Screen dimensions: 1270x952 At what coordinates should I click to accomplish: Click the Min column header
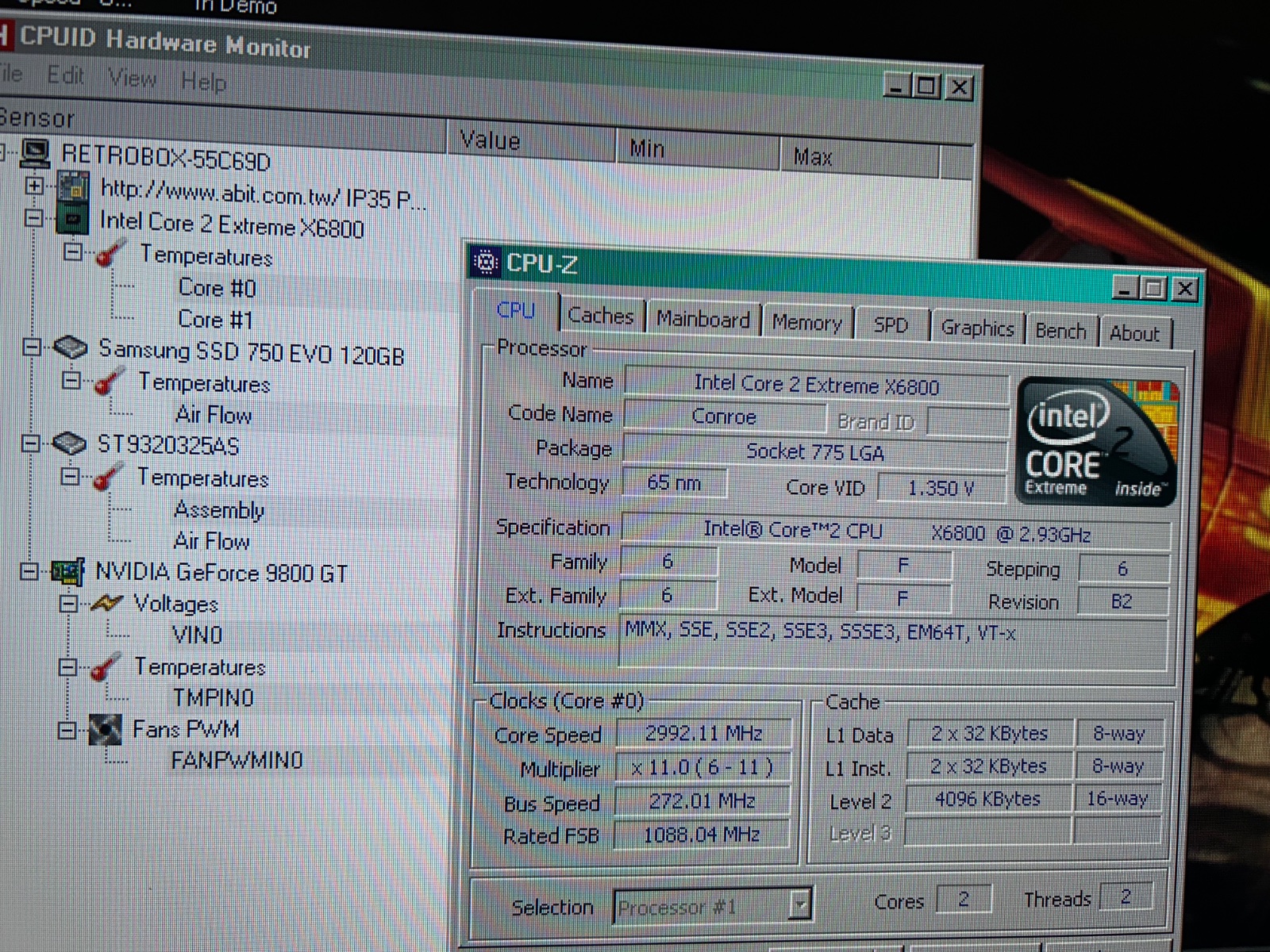coord(698,149)
